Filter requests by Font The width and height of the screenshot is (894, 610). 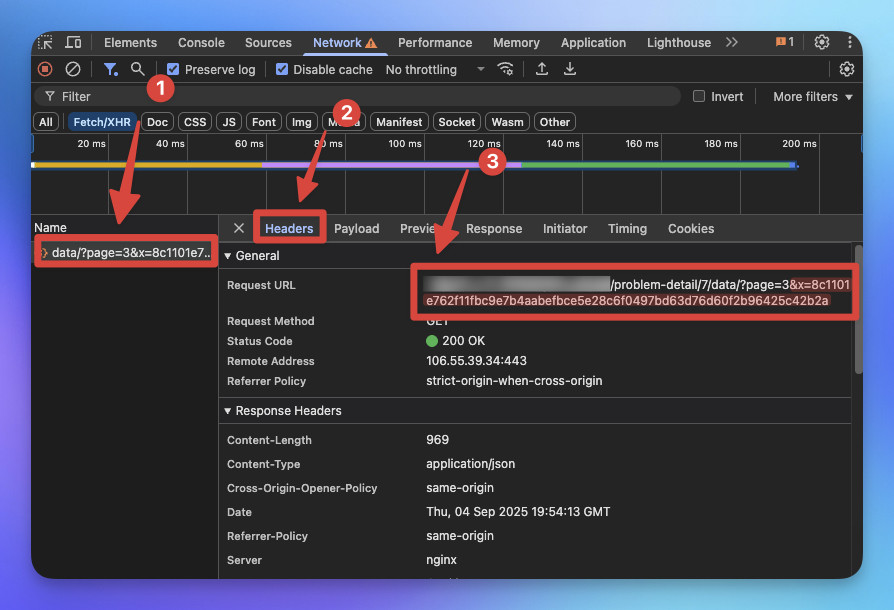pos(264,122)
